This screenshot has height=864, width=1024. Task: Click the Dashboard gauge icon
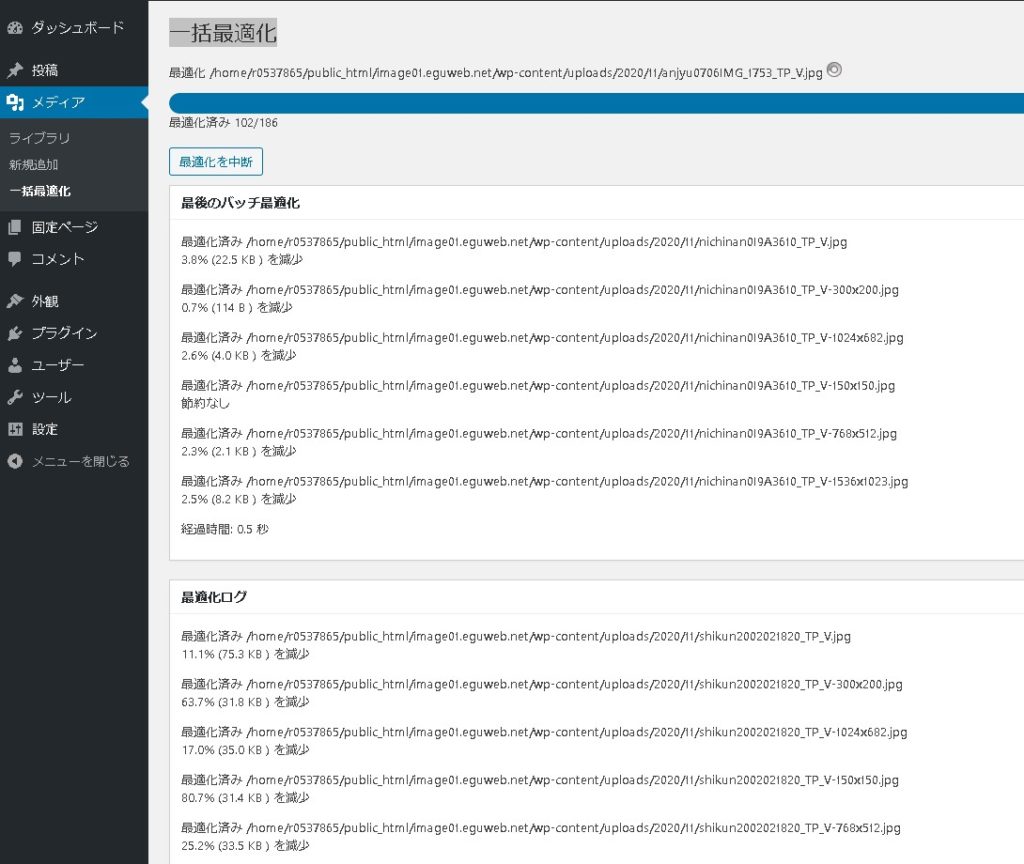pos(15,28)
